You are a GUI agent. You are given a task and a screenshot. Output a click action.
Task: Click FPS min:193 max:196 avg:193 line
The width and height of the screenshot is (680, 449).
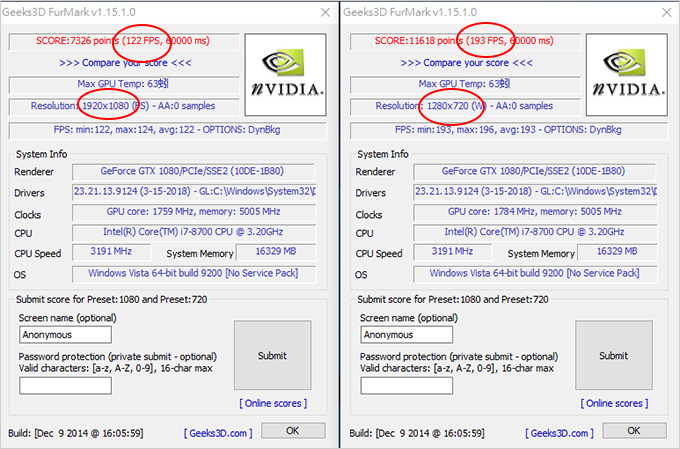[x=508, y=130]
